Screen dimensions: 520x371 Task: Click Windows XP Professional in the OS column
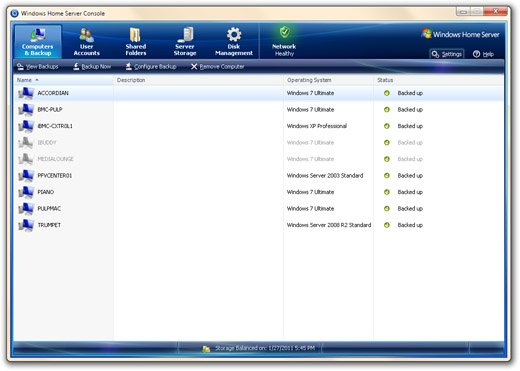pos(317,126)
